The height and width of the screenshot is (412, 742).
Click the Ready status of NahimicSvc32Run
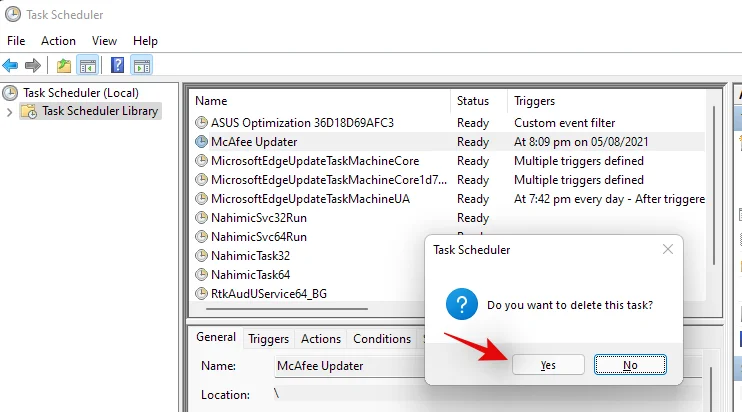click(473, 218)
